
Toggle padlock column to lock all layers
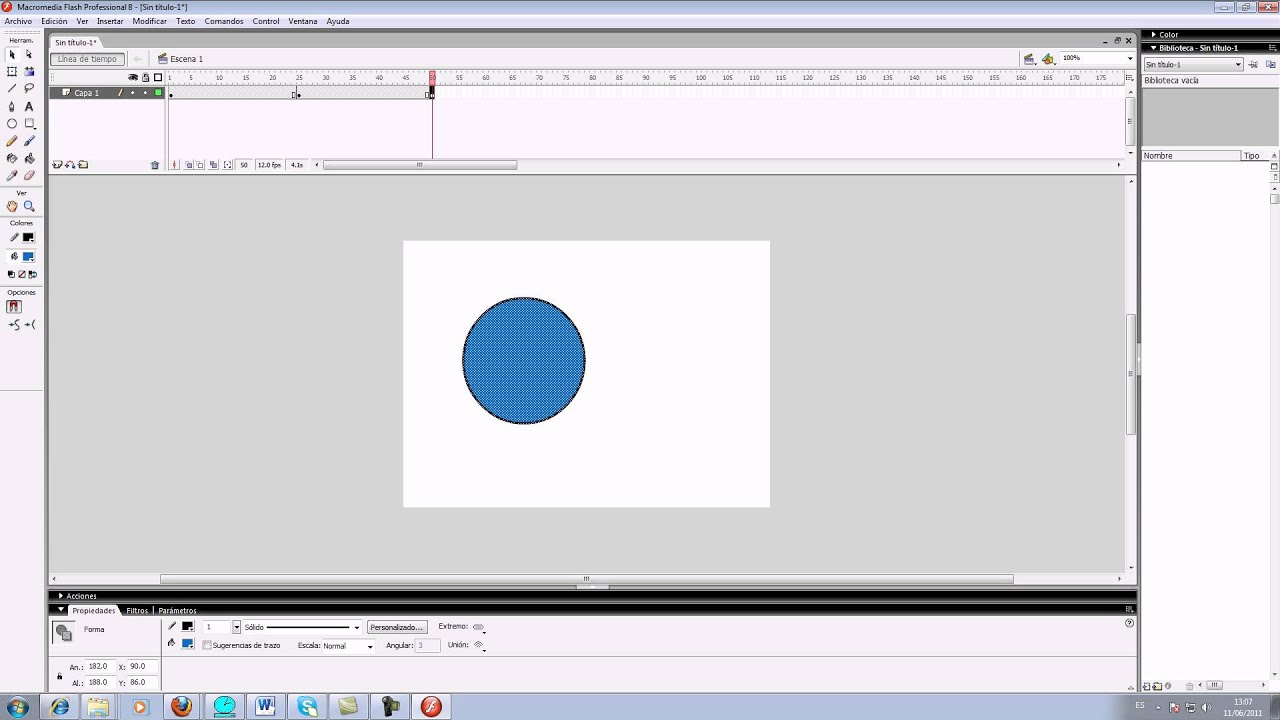click(x=146, y=78)
